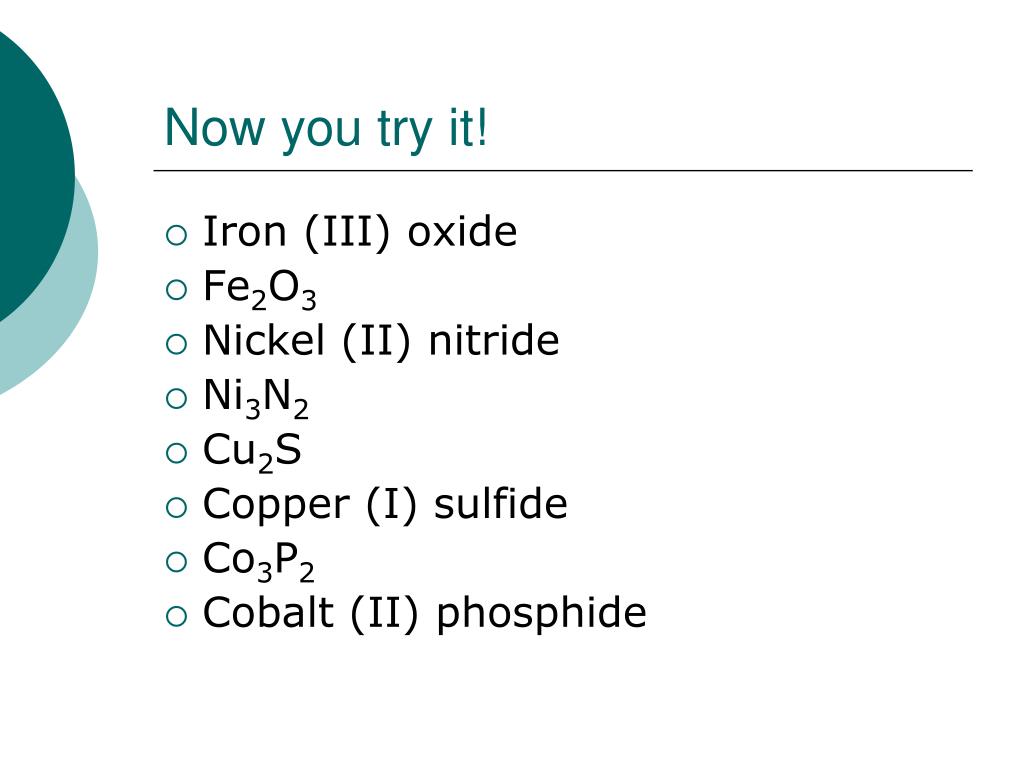Click the bullet circle beside Cu2S

[x=176, y=453]
